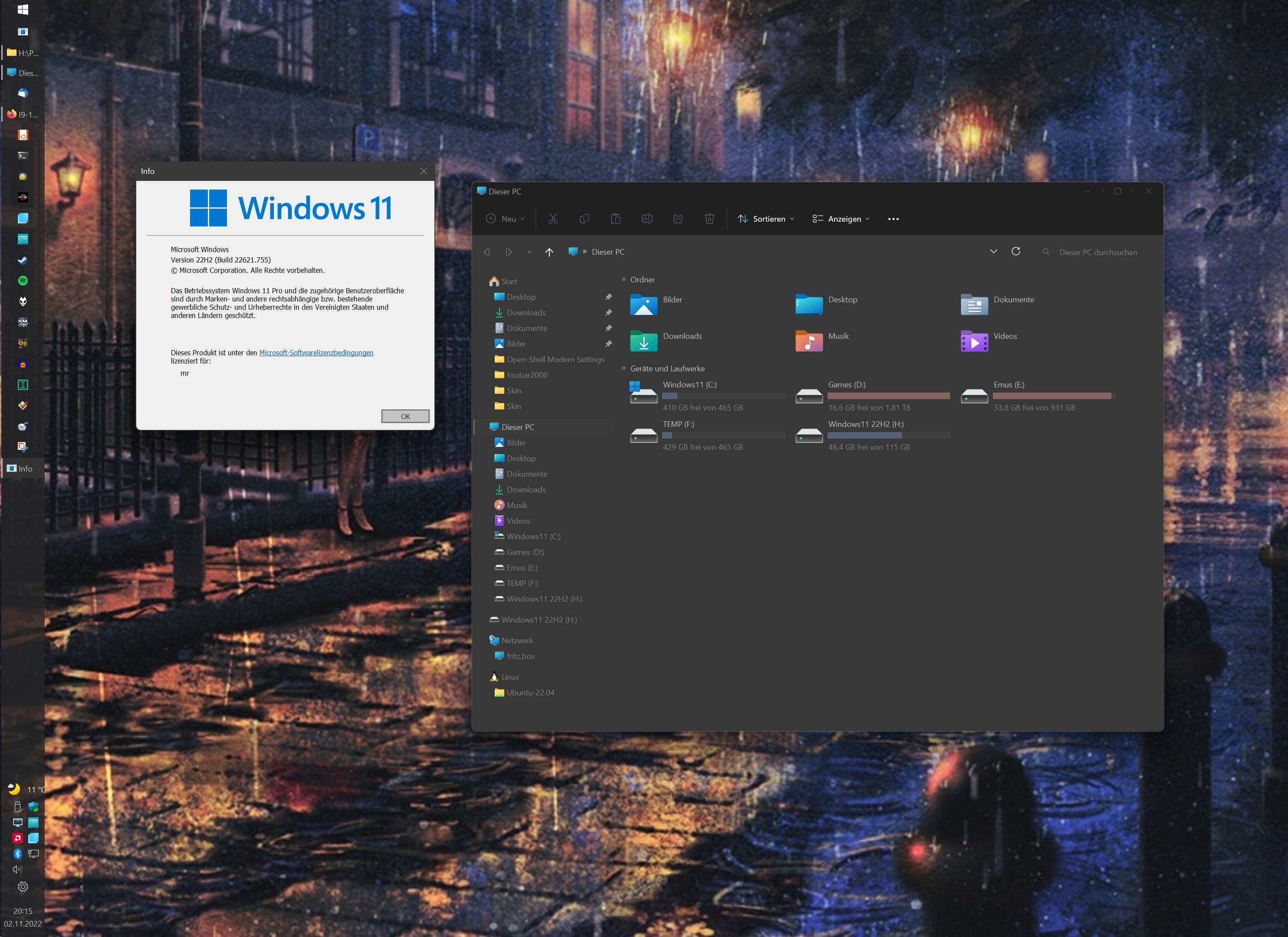Open the Sortieren dropdown

[766, 219]
